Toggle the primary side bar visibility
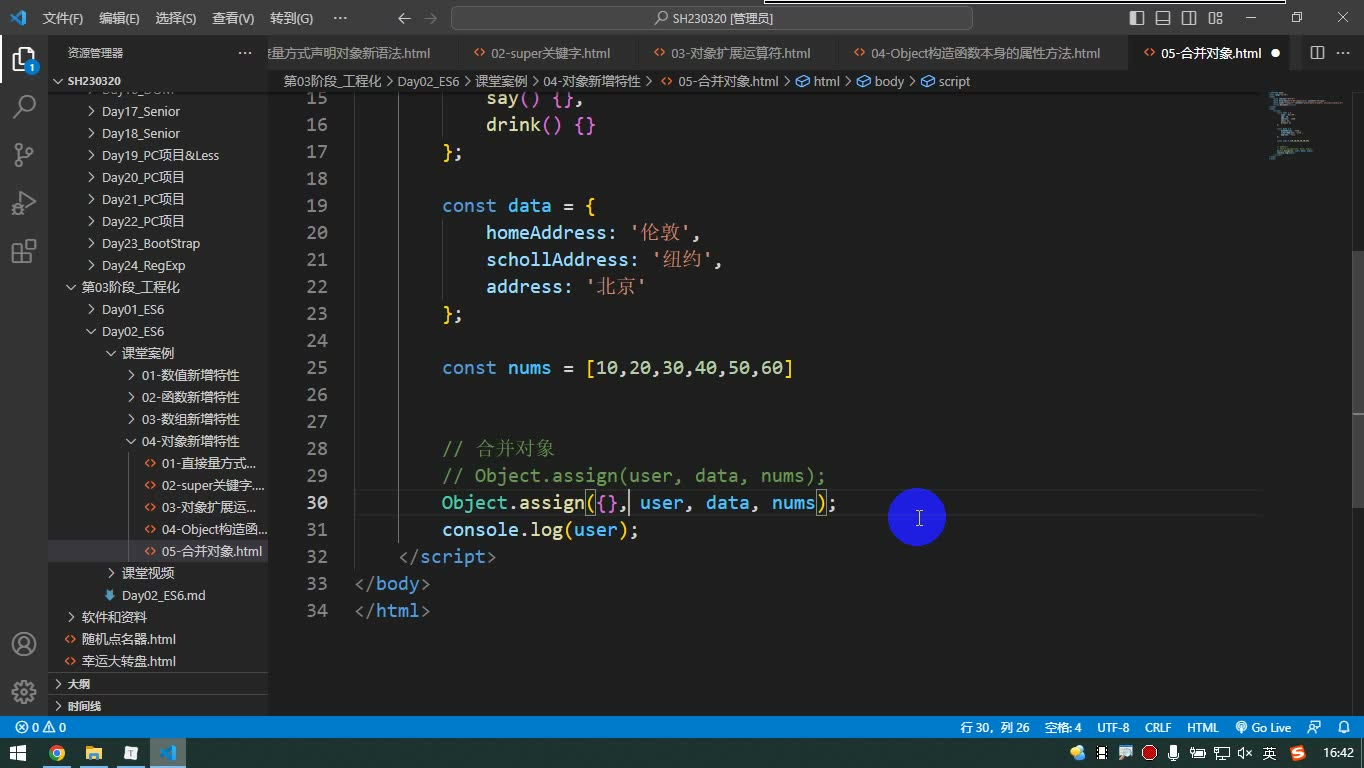 click(1137, 18)
